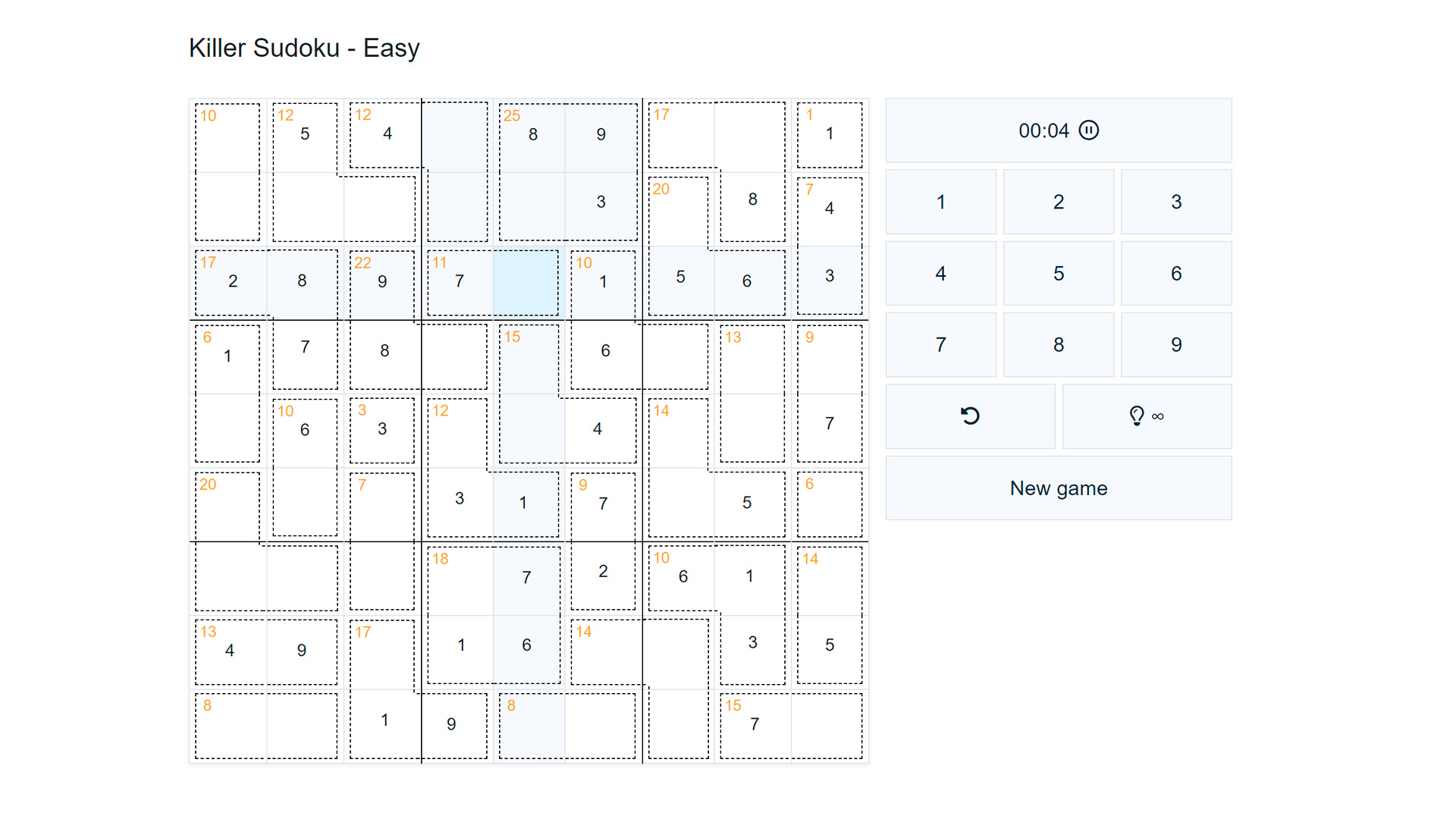Pause the game timer
Image resolution: width=1456 pixels, height=819 pixels.
point(1089,130)
